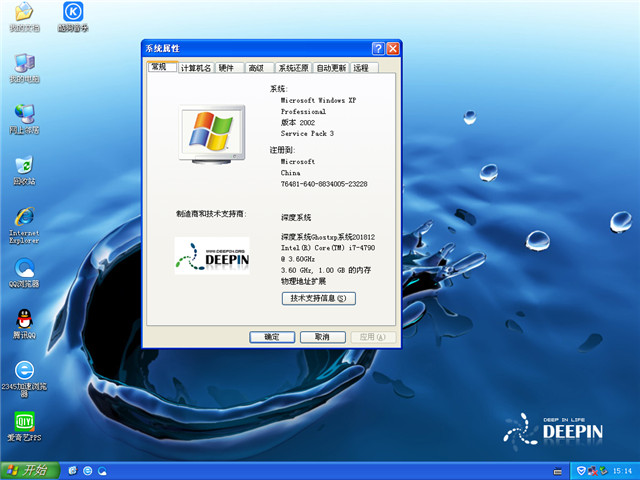
Task: Click the help question mark button in title bar
Action: coord(378,49)
